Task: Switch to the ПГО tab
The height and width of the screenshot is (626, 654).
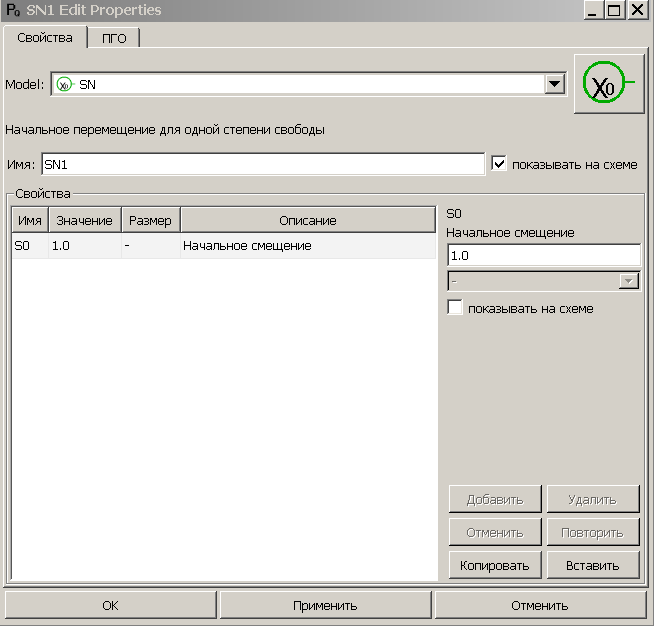Action: coord(114,38)
